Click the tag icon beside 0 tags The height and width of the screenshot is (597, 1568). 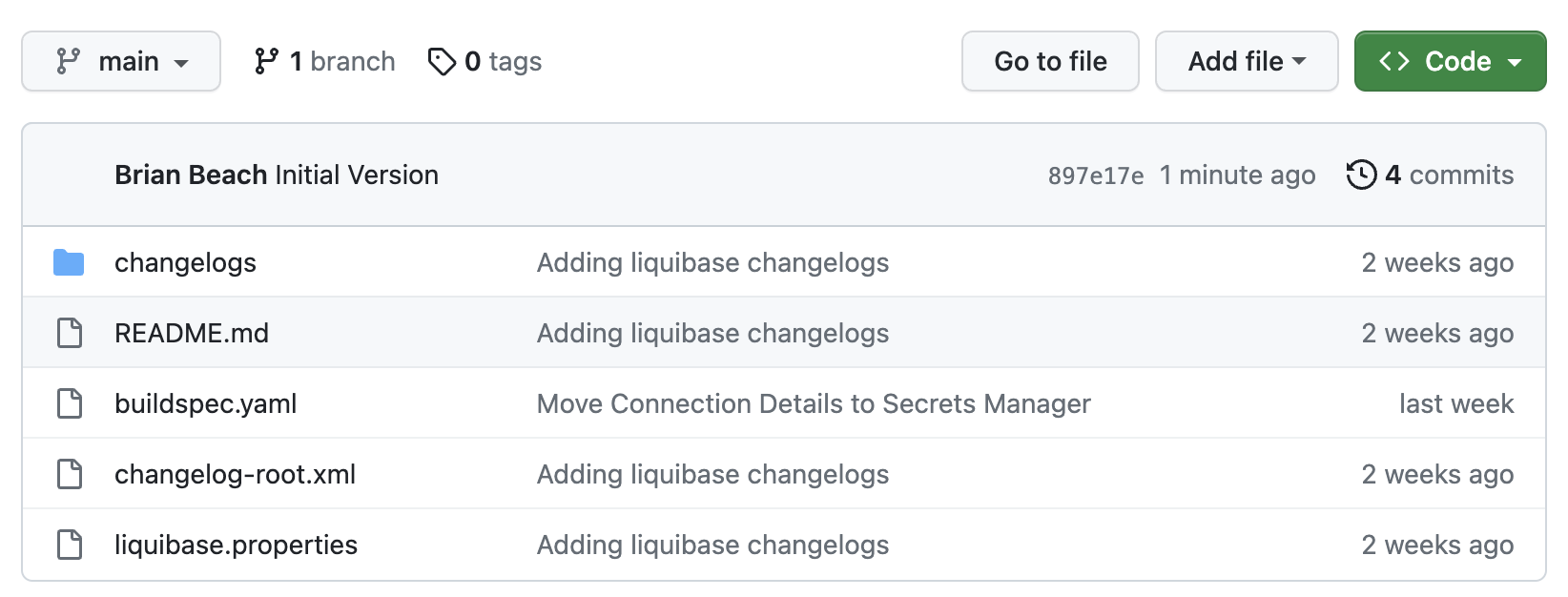click(x=441, y=60)
